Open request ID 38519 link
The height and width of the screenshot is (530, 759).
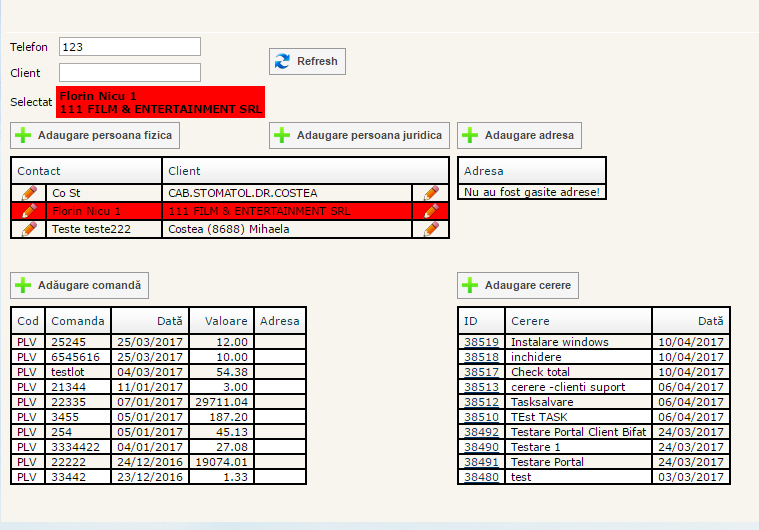click(x=481, y=342)
